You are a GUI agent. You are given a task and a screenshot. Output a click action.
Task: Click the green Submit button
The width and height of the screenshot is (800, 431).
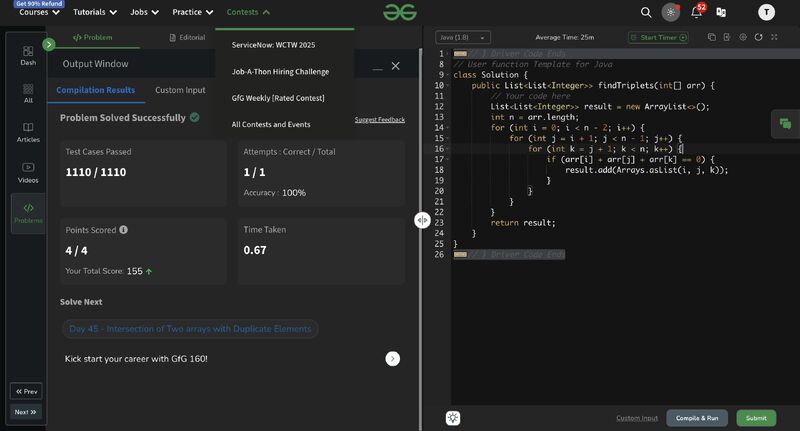pos(756,418)
